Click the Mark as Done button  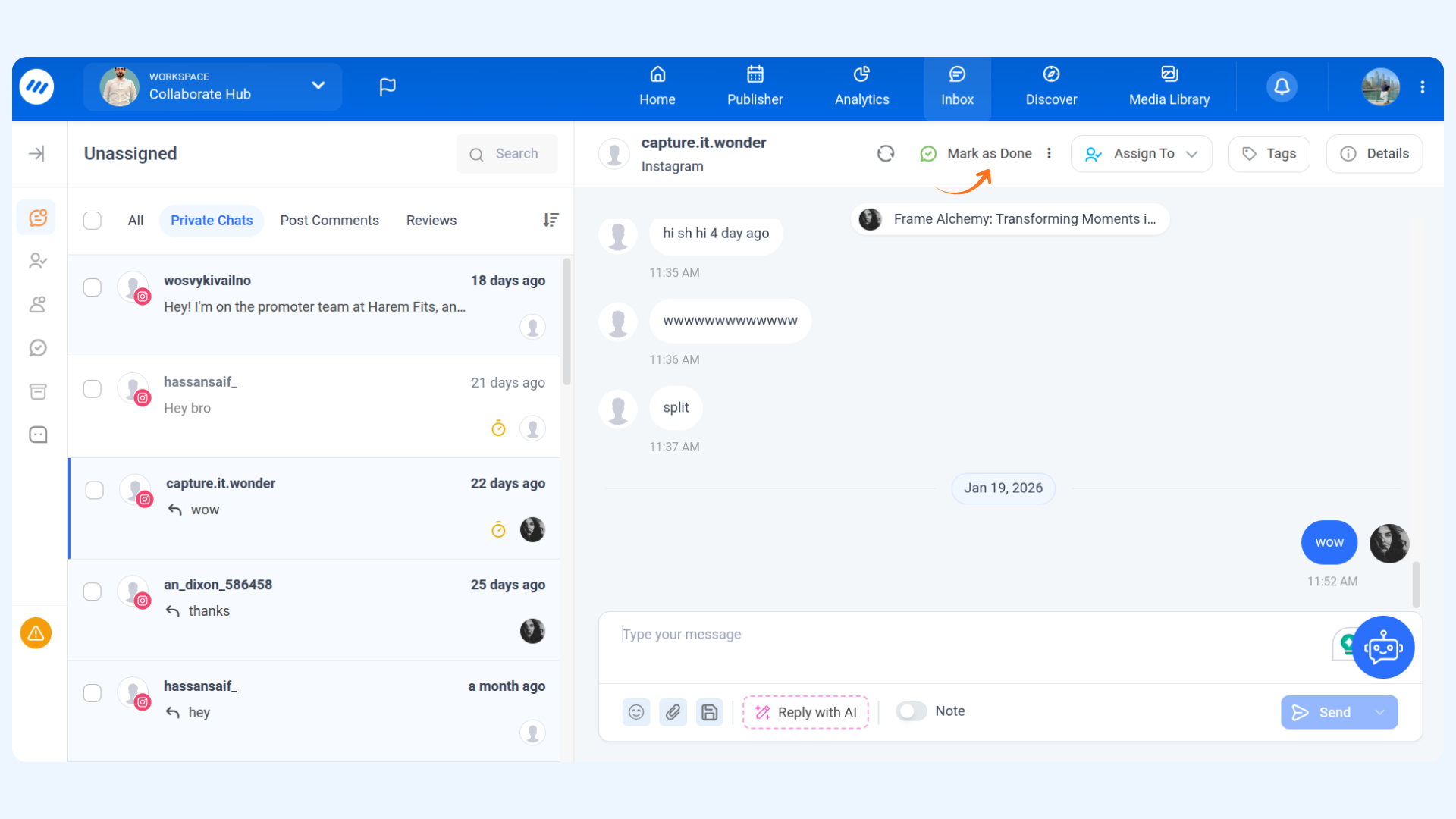click(977, 154)
